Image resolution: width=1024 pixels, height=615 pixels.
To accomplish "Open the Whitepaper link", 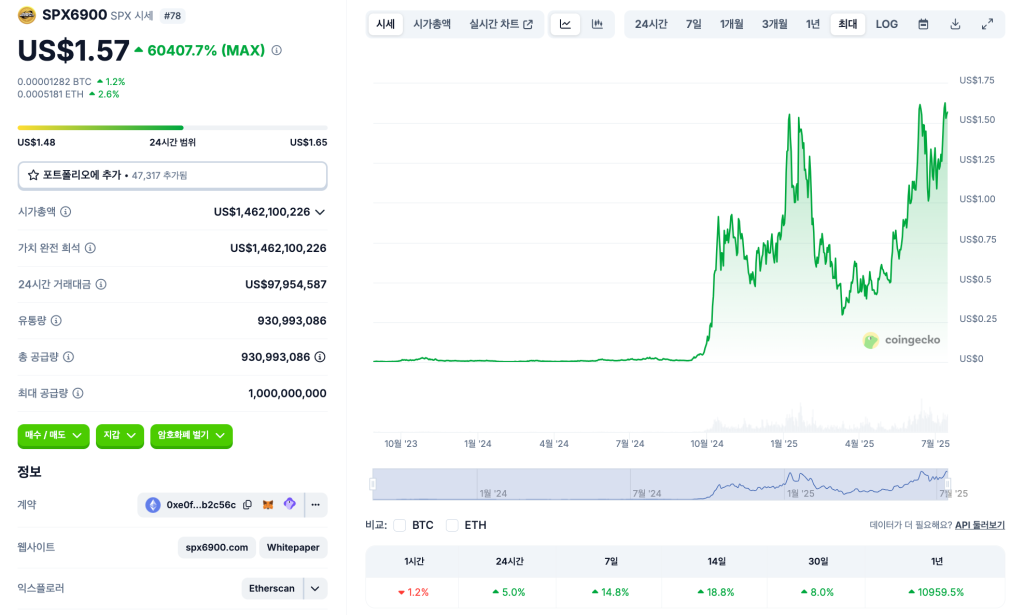I will [x=293, y=547].
